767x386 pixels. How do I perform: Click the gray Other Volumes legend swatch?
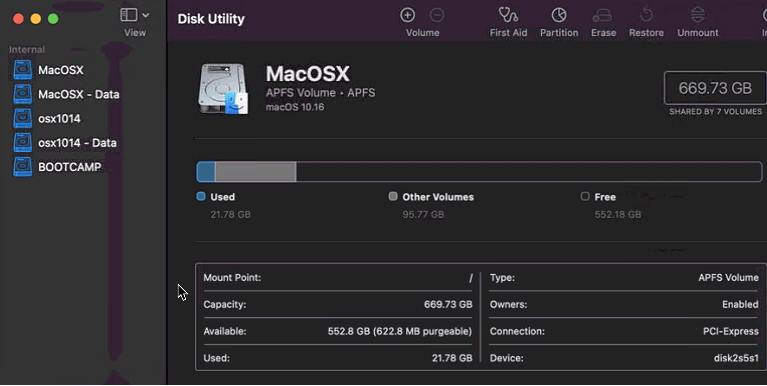click(393, 196)
